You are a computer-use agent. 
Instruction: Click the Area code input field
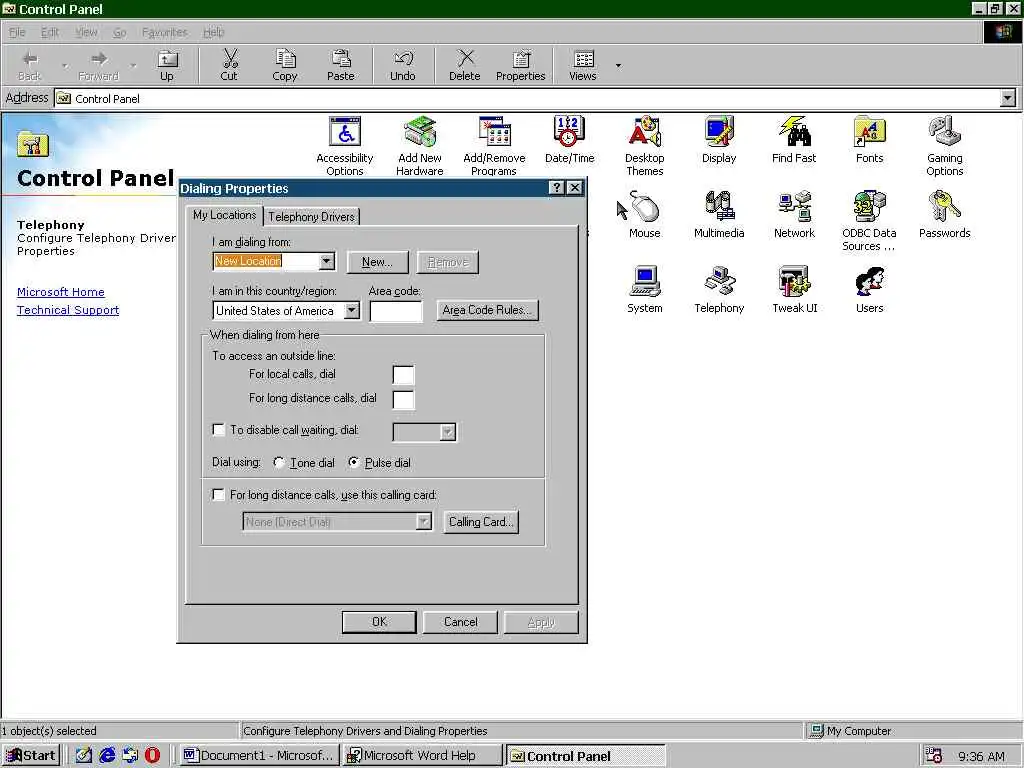[x=396, y=311]
